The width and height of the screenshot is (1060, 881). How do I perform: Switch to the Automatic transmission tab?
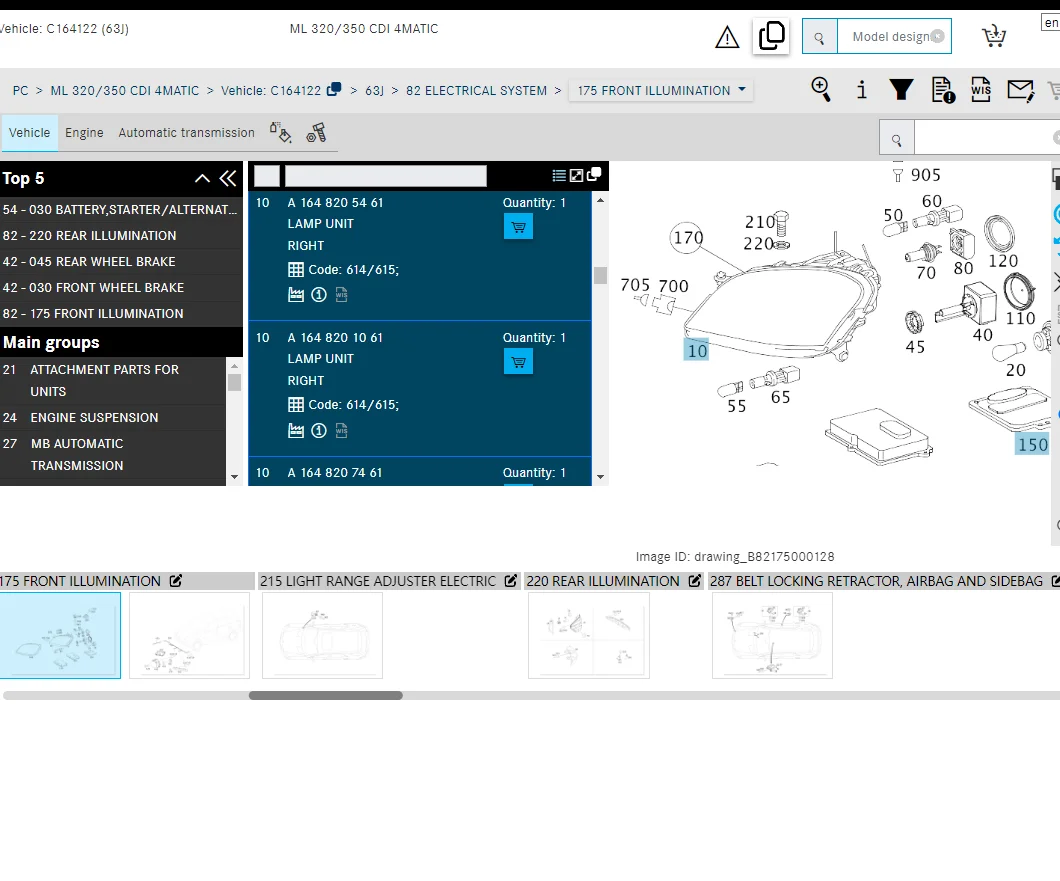(187, 133)
